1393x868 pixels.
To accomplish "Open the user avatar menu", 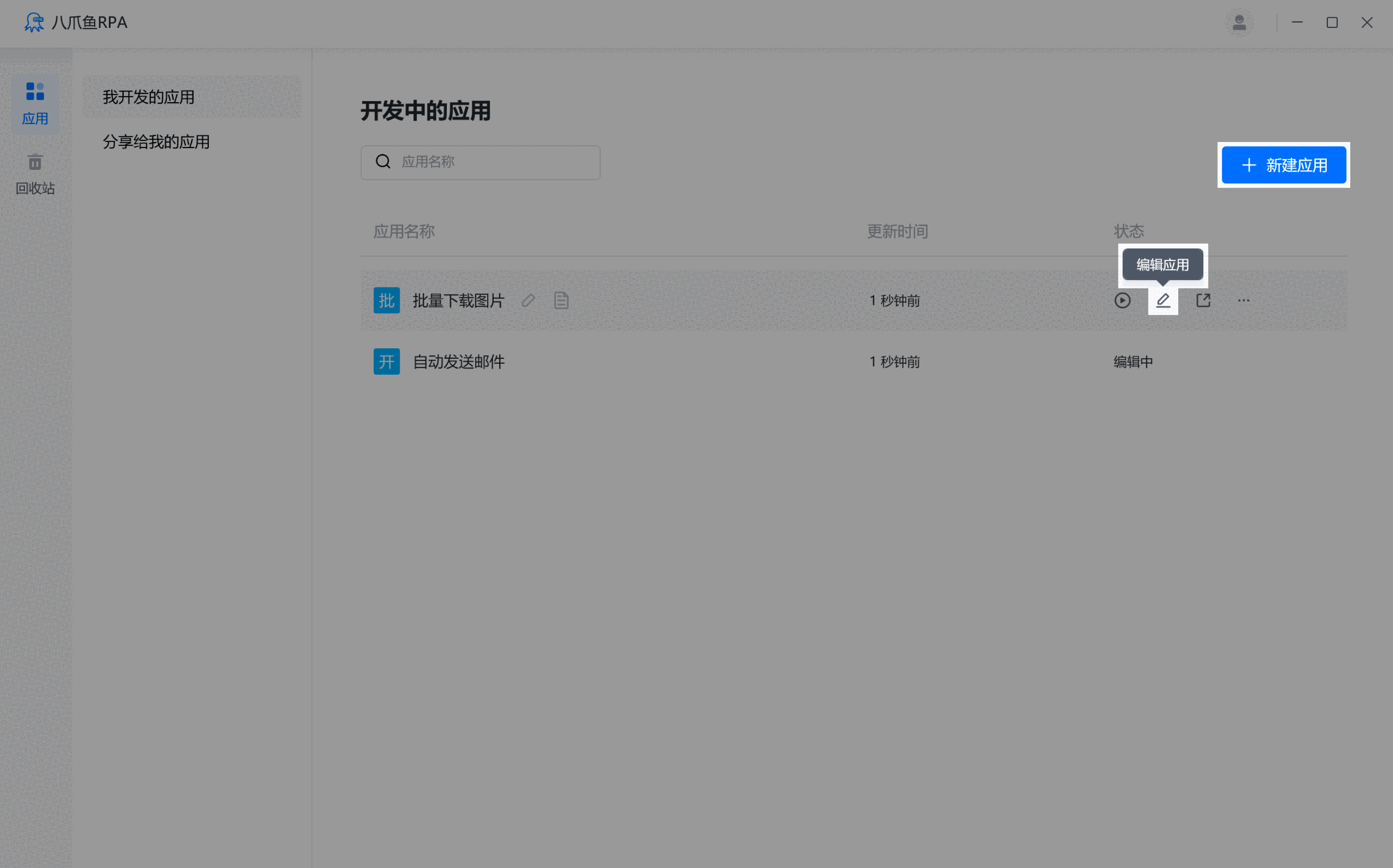I will tap(1239, 22).
